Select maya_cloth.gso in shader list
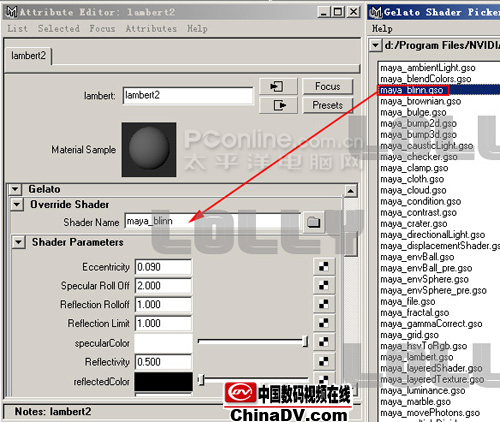Screen dimensions: 500x422 pos(412,179)
